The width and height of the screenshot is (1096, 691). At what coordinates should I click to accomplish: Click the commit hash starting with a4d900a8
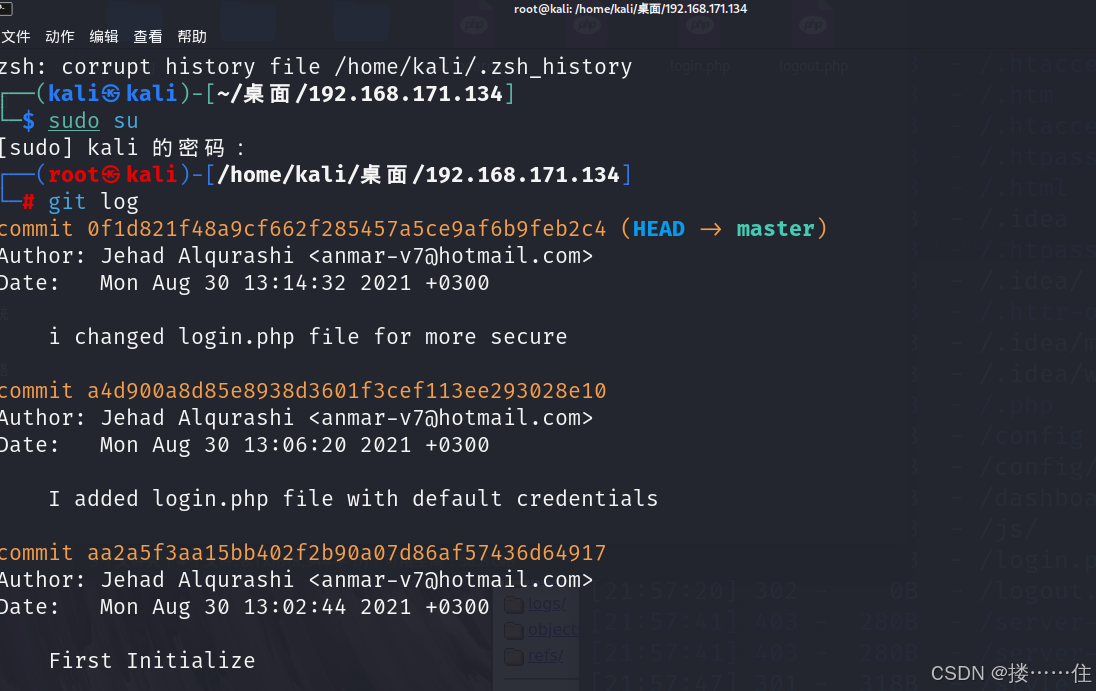click(x=347, y=390)
